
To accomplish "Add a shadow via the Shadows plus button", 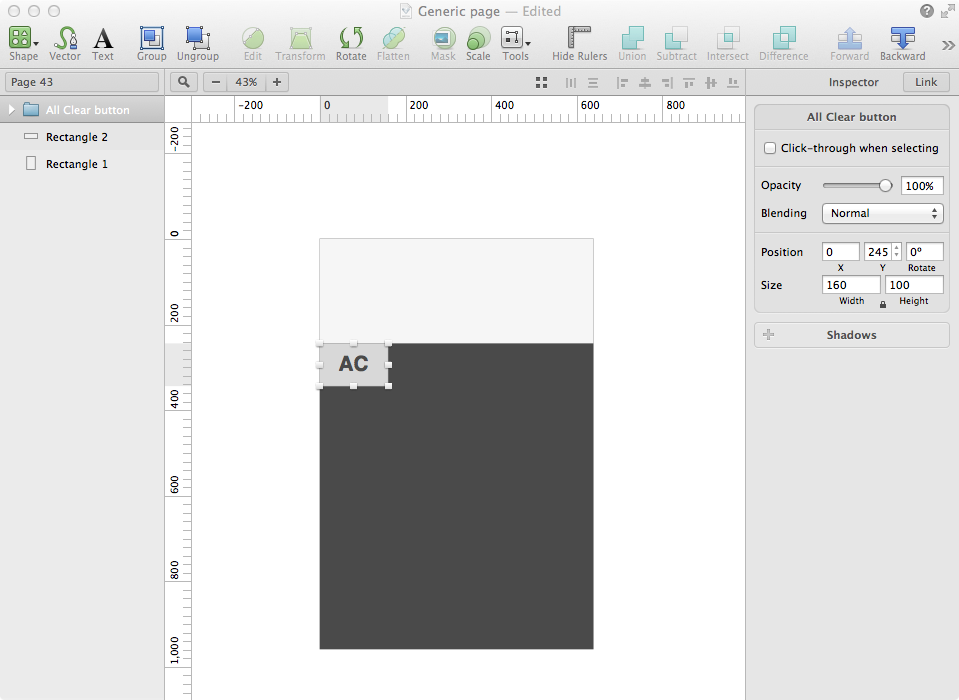I will coord(769,334).
